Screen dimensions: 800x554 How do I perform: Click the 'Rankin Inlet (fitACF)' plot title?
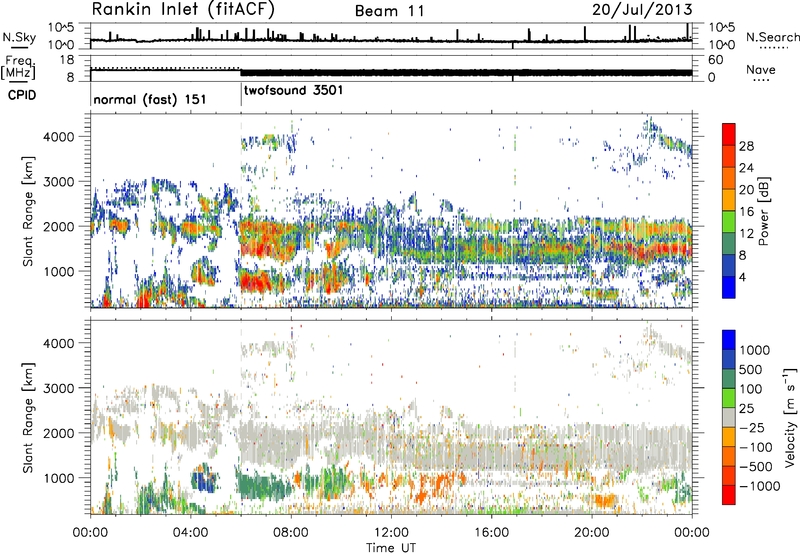click(183, 9)
